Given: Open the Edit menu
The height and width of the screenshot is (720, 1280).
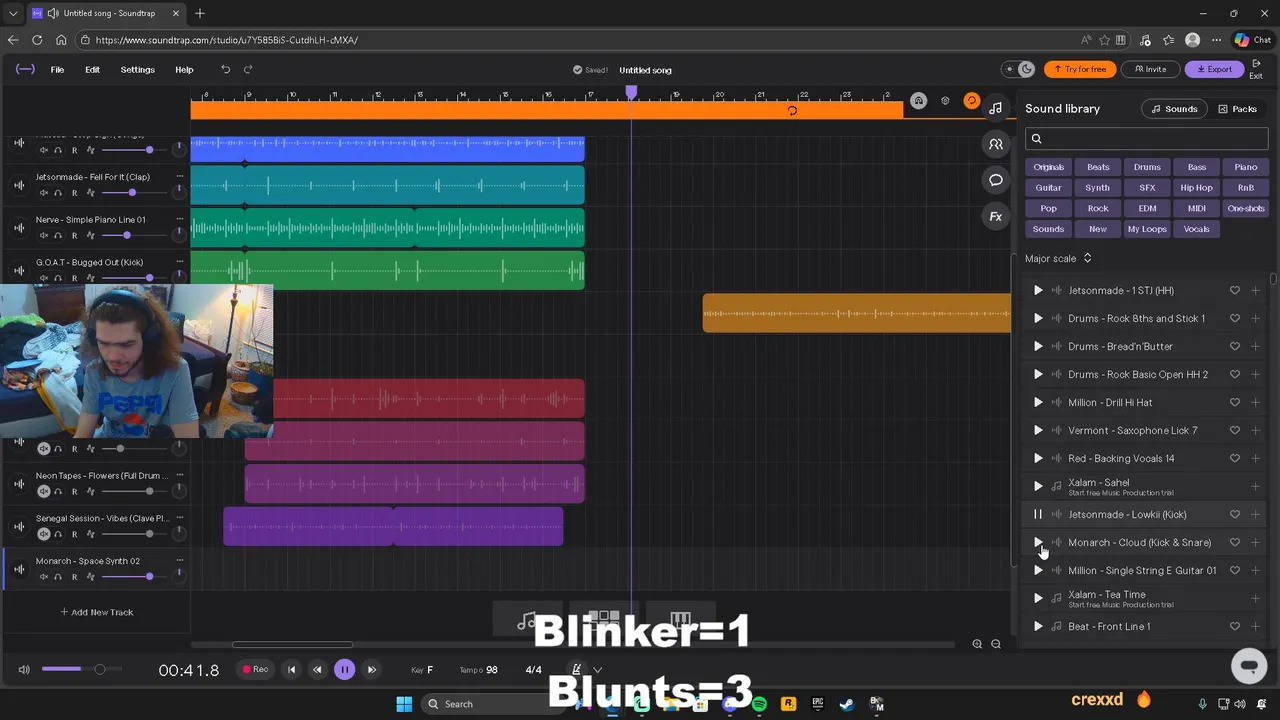Looking at the screenshot, I should (92, 70).
